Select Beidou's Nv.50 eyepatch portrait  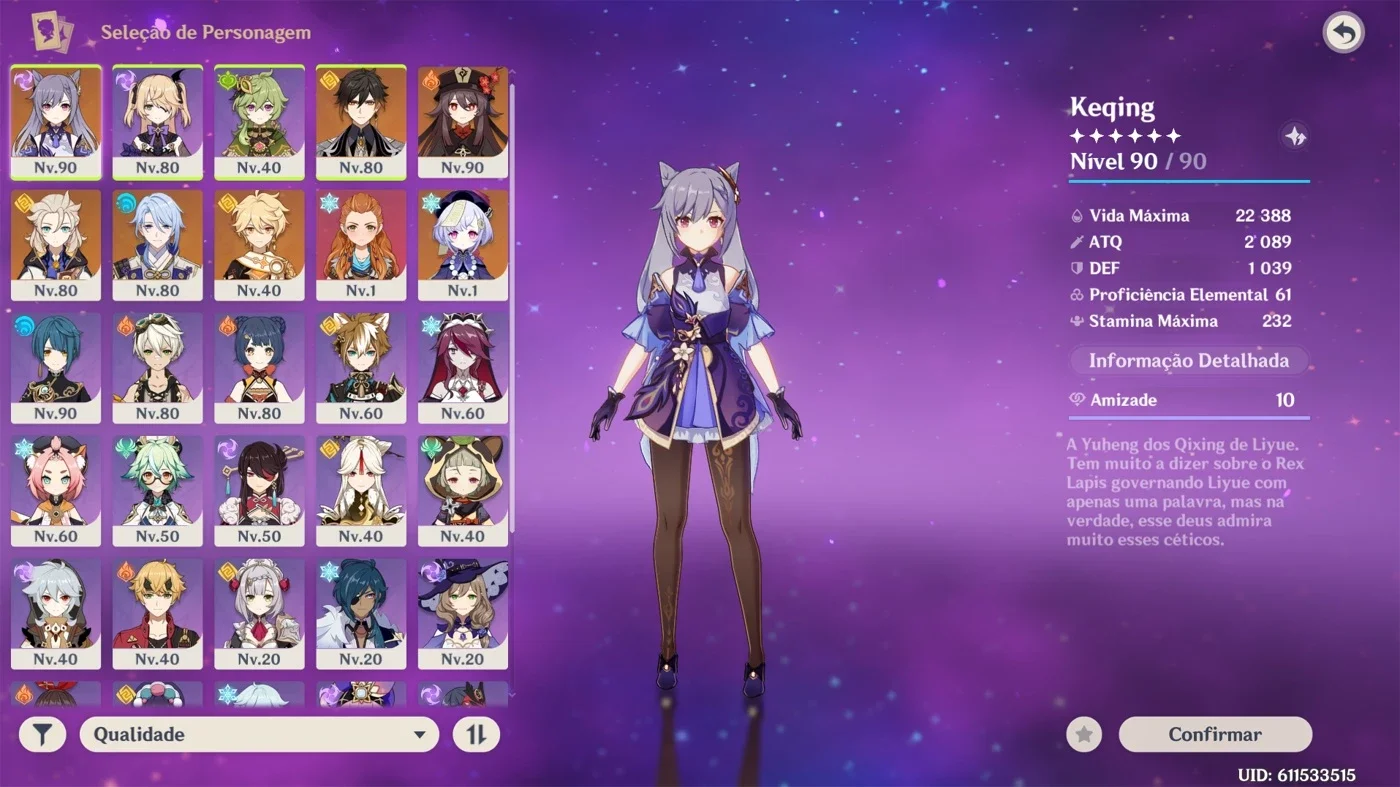(x=259, y=491)
